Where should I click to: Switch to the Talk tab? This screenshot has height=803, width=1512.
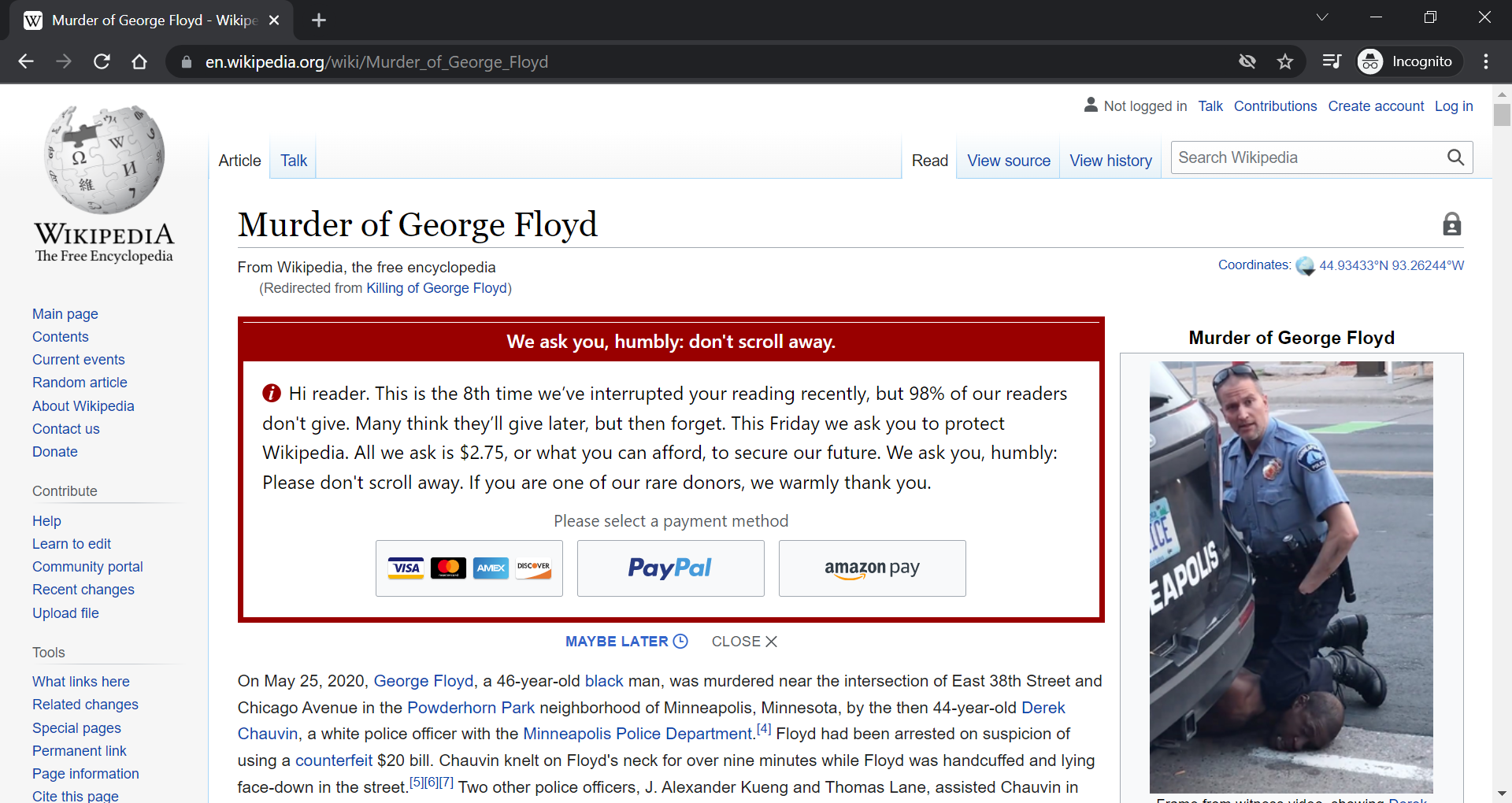point(294,161)
